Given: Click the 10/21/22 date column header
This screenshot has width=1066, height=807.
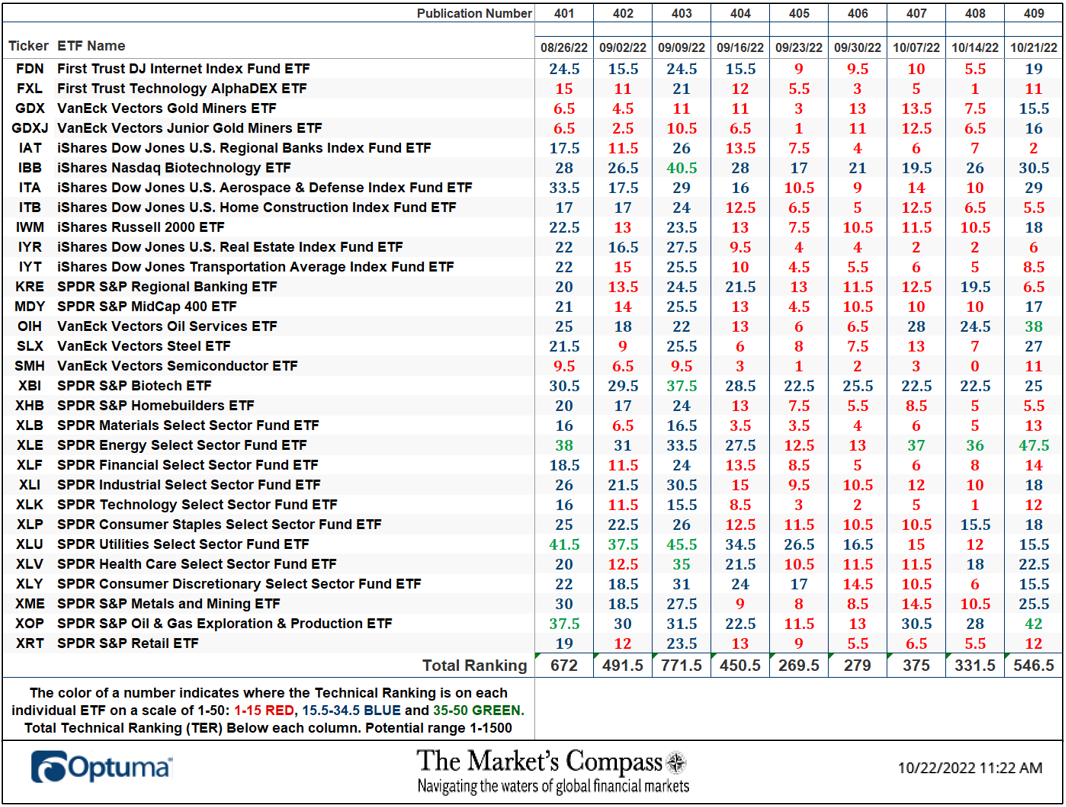Looking at the screenshot, I should click(x=1034, y=48).
